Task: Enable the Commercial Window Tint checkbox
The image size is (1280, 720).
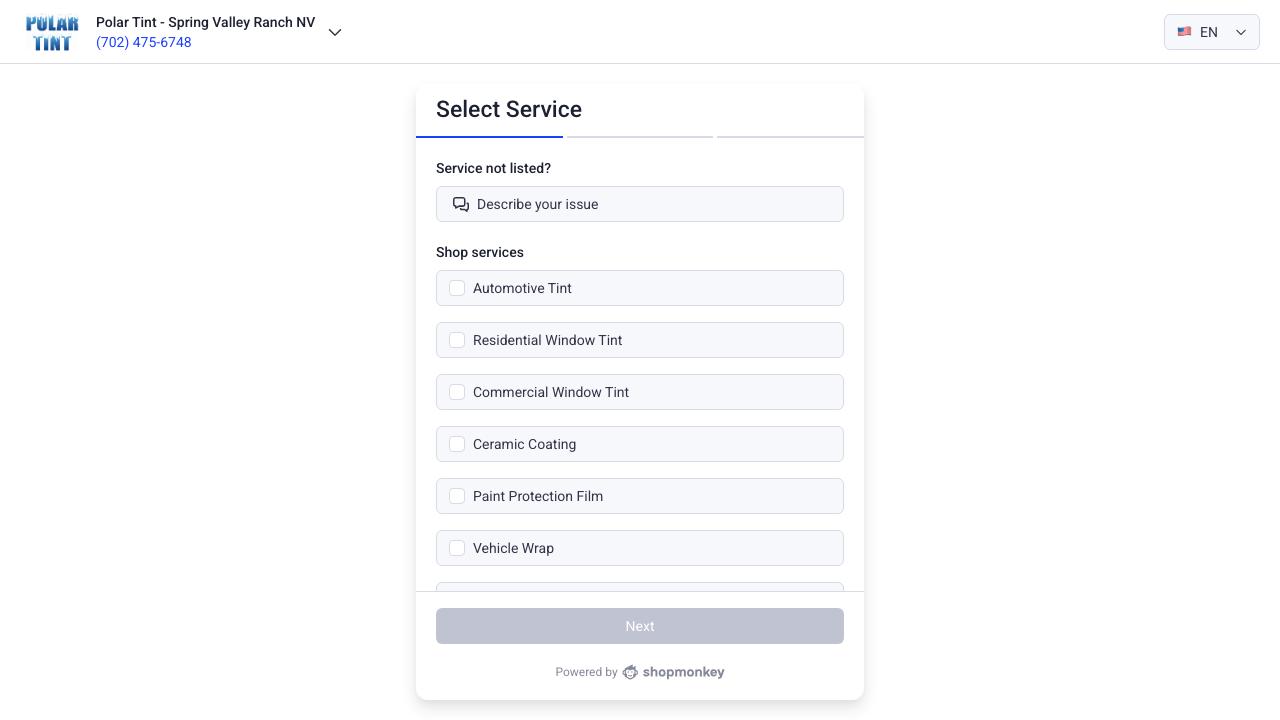Action: click(x=457, y=392)
